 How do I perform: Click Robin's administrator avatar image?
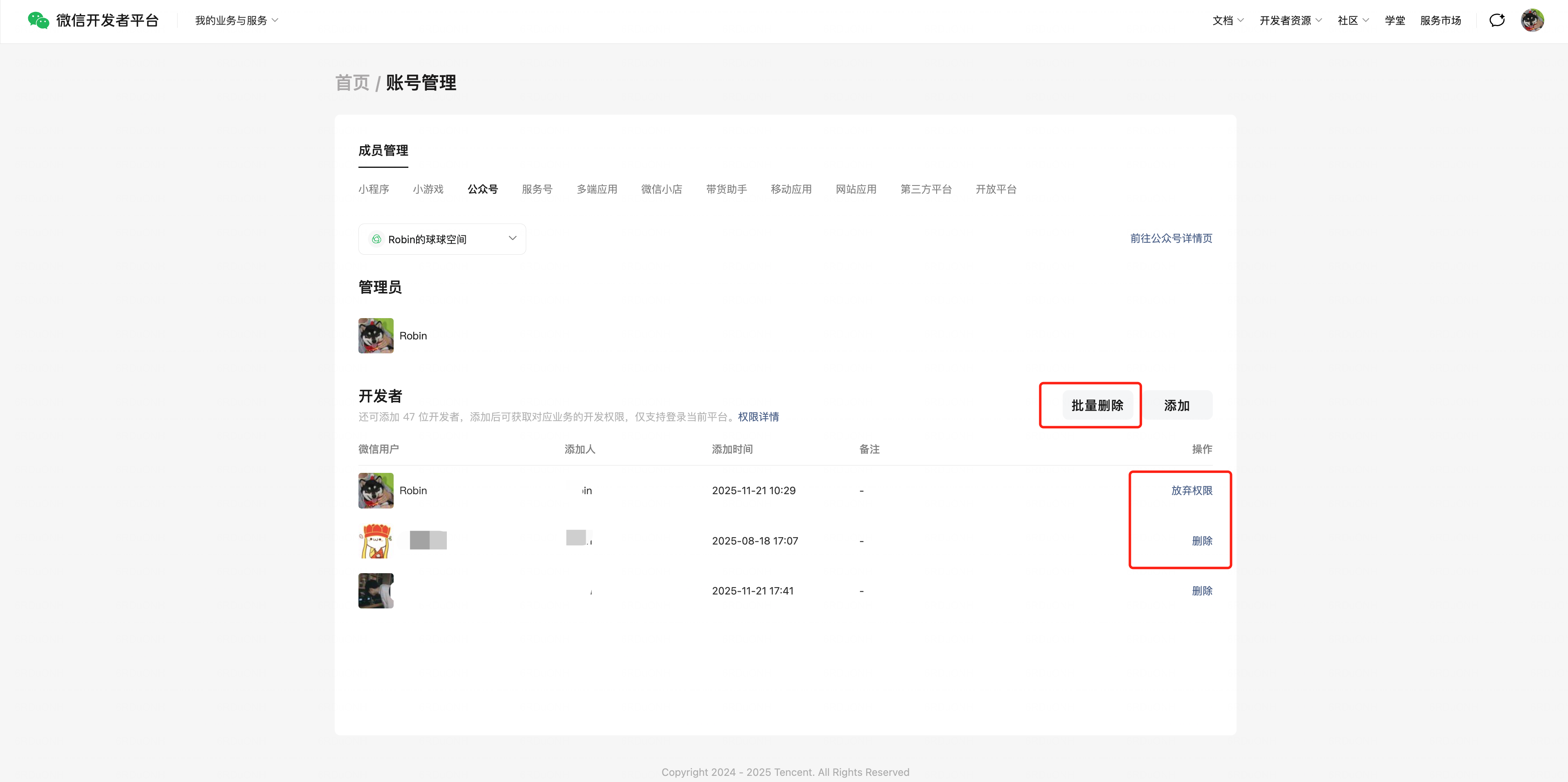376,336
